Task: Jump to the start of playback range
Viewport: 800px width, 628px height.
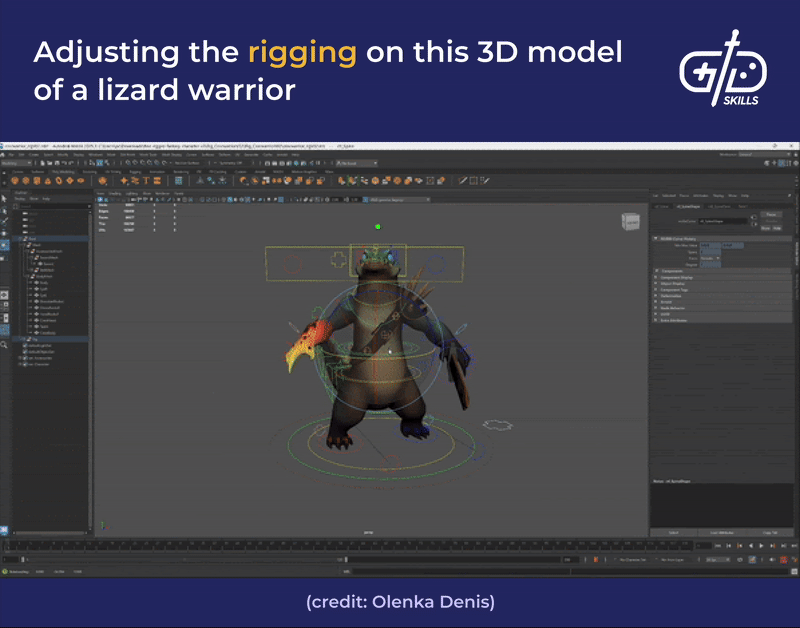Action: coord(718,546)
